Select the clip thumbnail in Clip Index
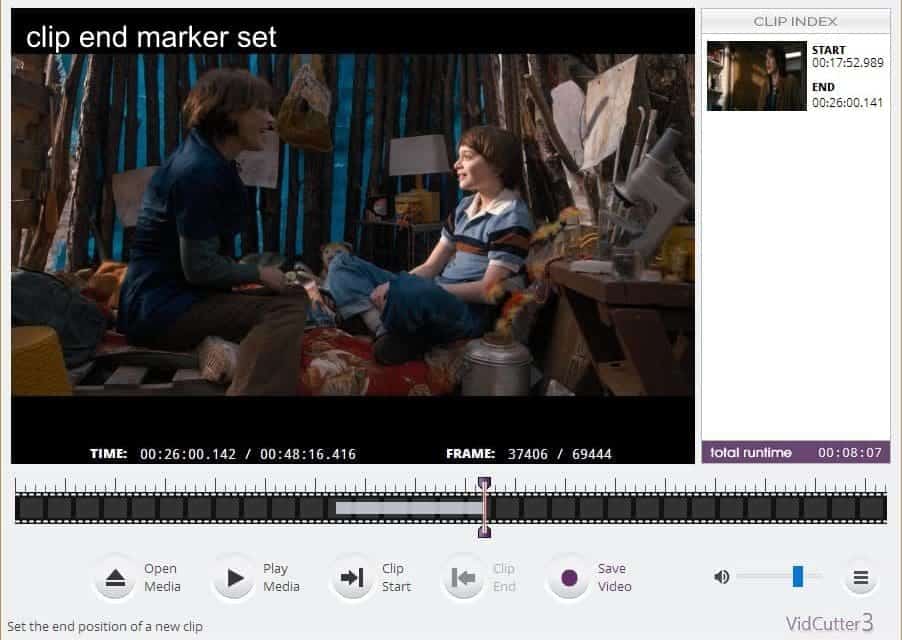902x640 pixels. click(756, 75)
